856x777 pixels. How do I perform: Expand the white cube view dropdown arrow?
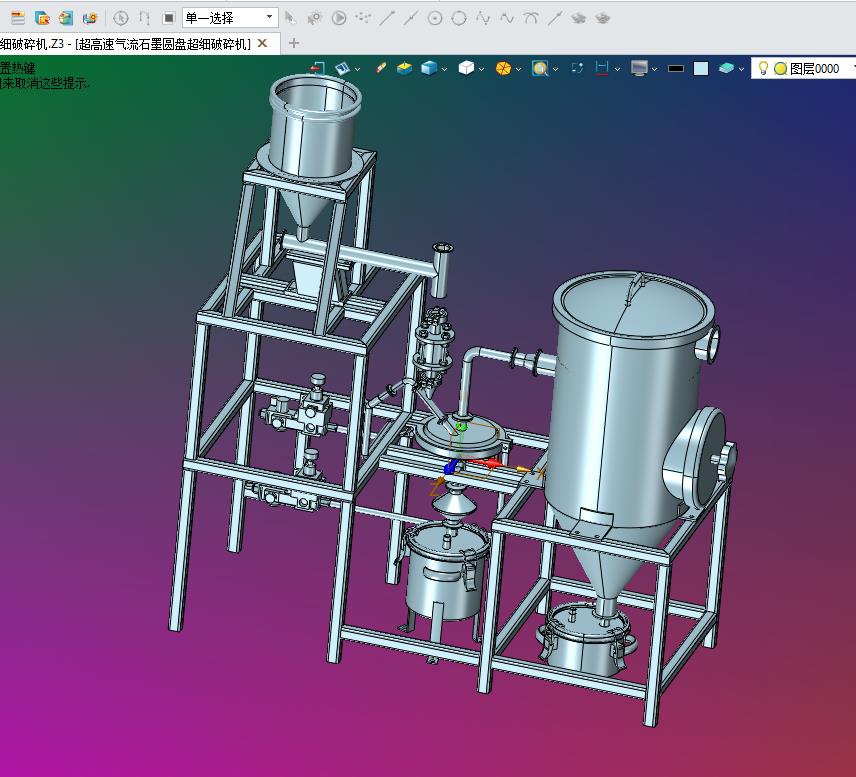pos(482,69)
